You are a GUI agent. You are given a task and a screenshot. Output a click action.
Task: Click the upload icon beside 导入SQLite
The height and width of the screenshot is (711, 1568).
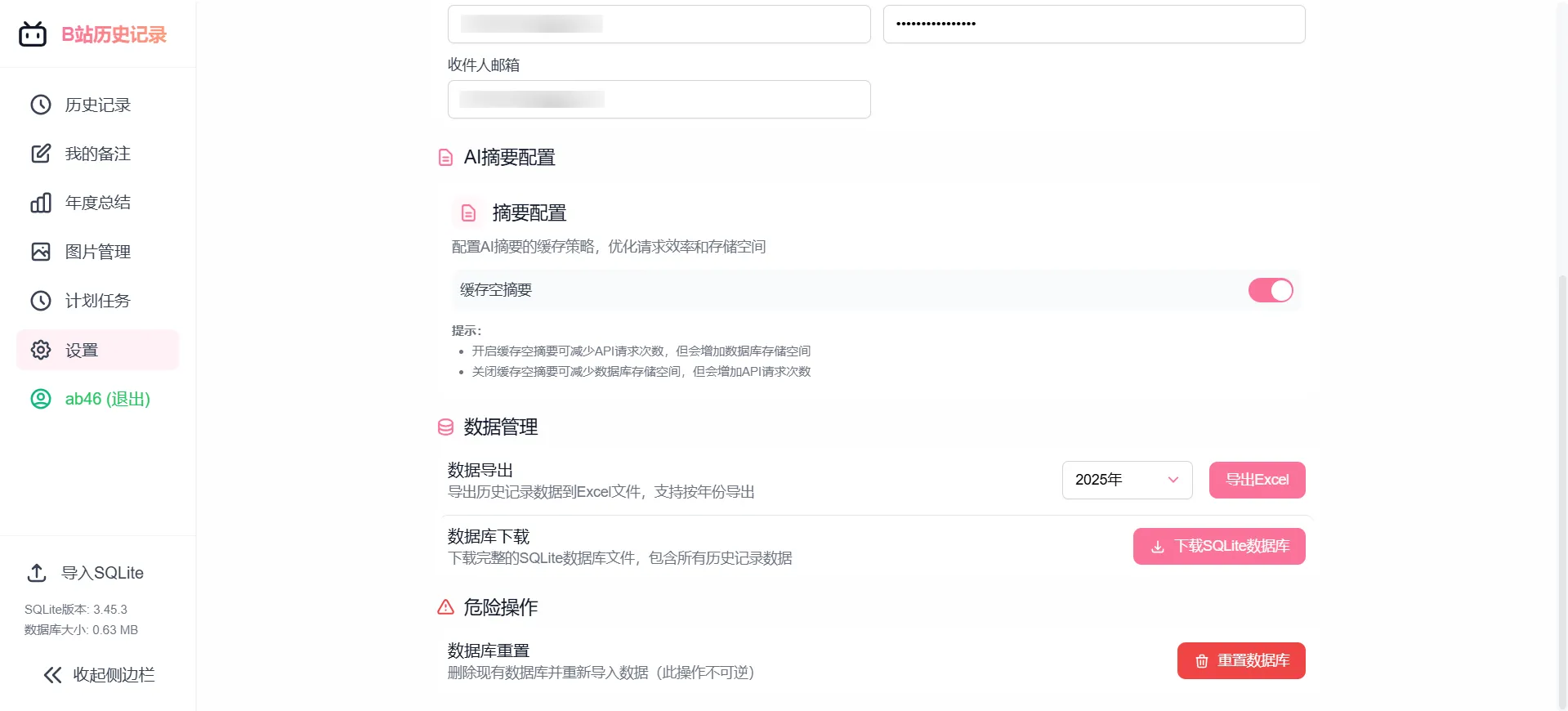[x=37, y=573]
